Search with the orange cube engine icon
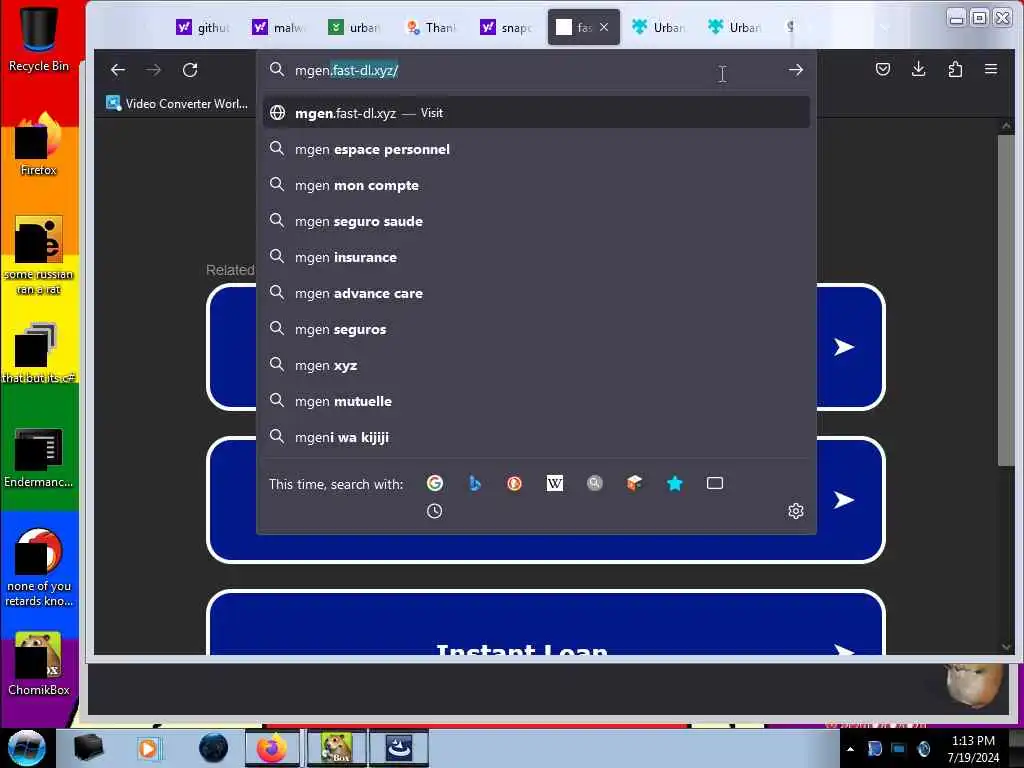The image size is (1024, 768). click(634, 483)
